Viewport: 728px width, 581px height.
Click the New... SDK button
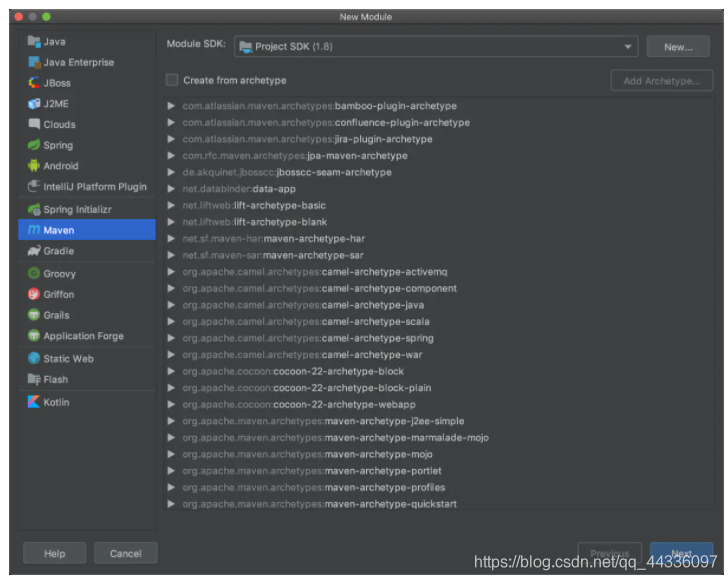point(678,46)
